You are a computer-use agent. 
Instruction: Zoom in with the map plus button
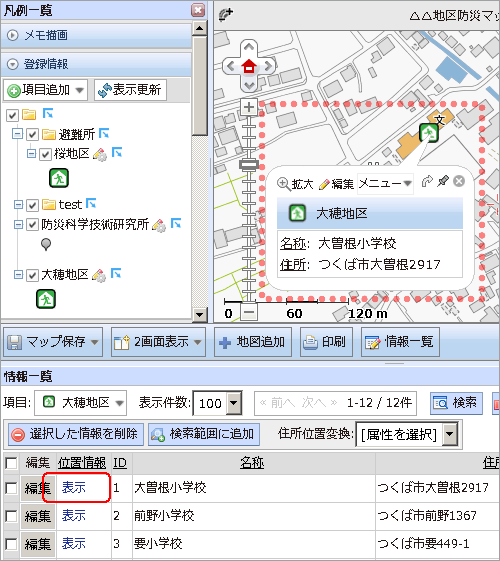(x=249, y=107)
